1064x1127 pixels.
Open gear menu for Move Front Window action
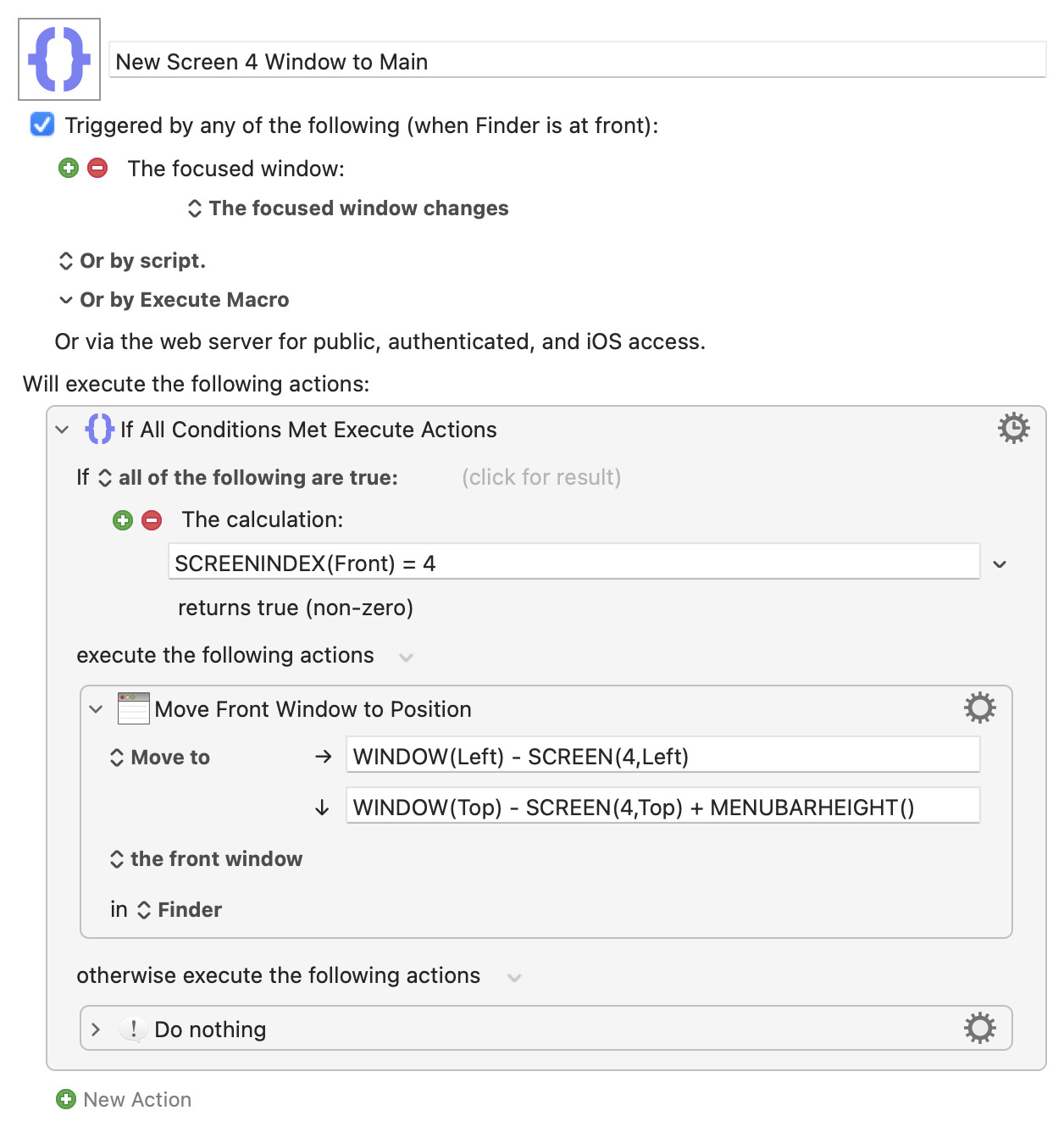980,708
